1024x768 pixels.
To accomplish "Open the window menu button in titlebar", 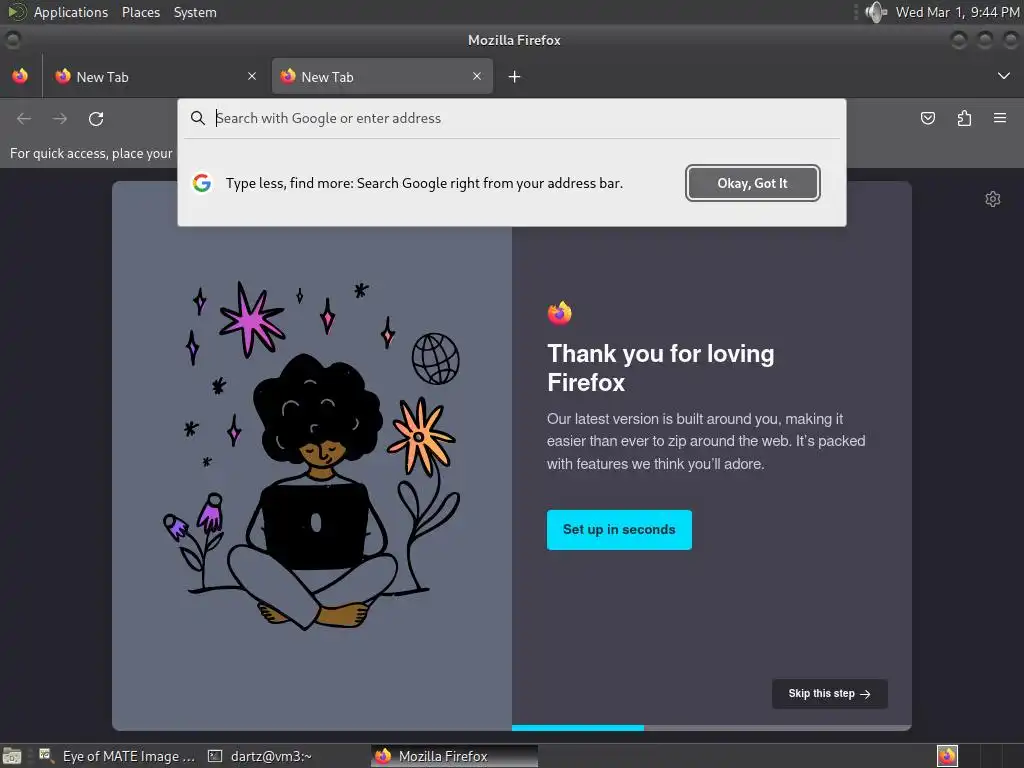I will pyautogui.click(x=12, y=40).
